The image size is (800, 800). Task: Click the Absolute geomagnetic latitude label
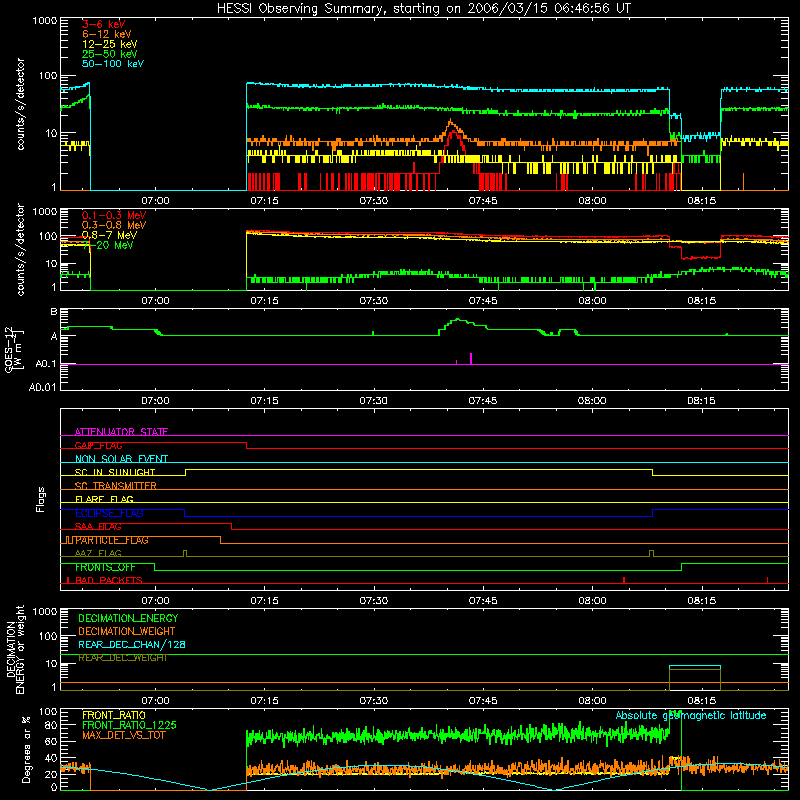point(691,715)
